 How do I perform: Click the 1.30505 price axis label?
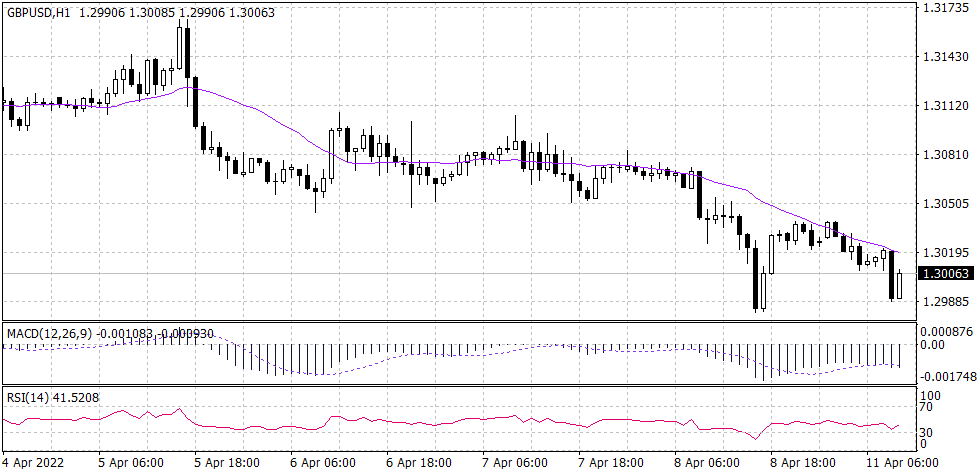pyautogui.click(x=944, y=203)
